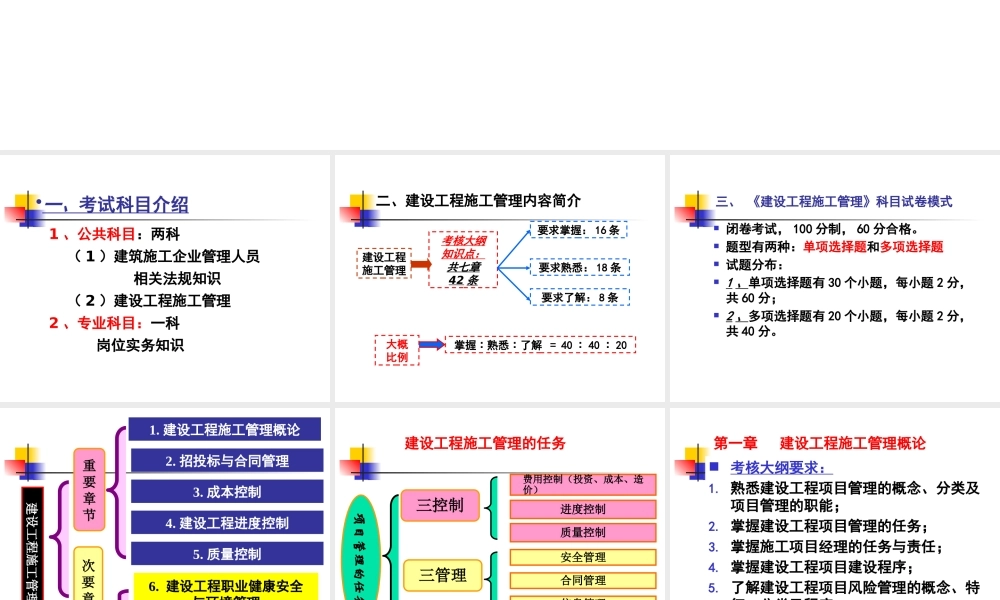This screenshot has height=600, width=1000.
Task: Click the box 1. 建设工程施工管理概论
Action: pos(224,429)
